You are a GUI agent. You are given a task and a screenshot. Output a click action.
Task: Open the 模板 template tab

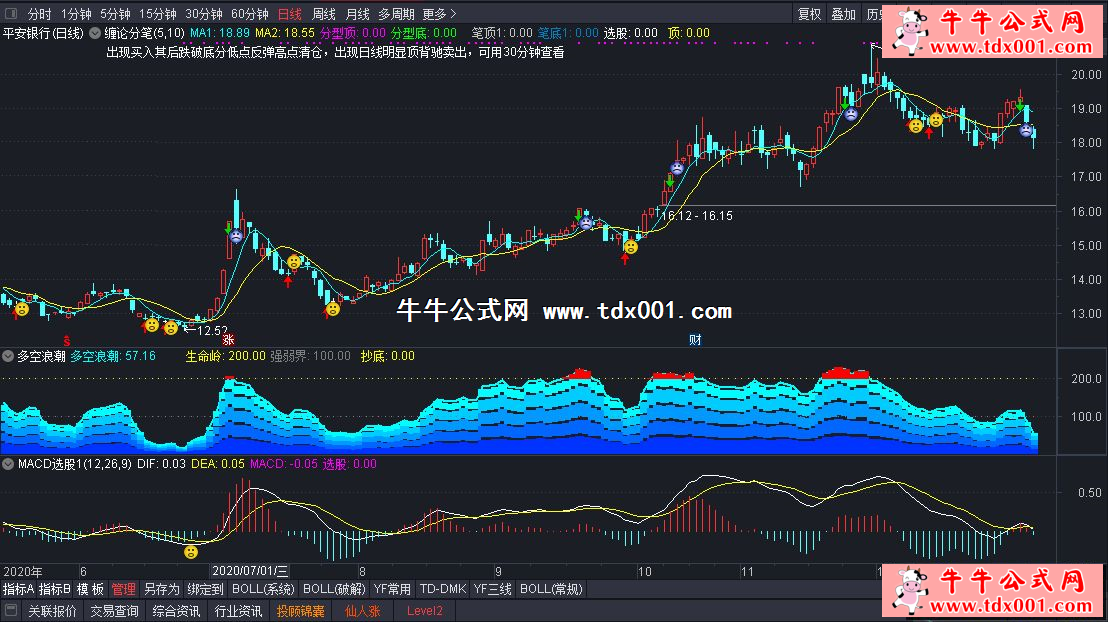(x=90, y=589)
